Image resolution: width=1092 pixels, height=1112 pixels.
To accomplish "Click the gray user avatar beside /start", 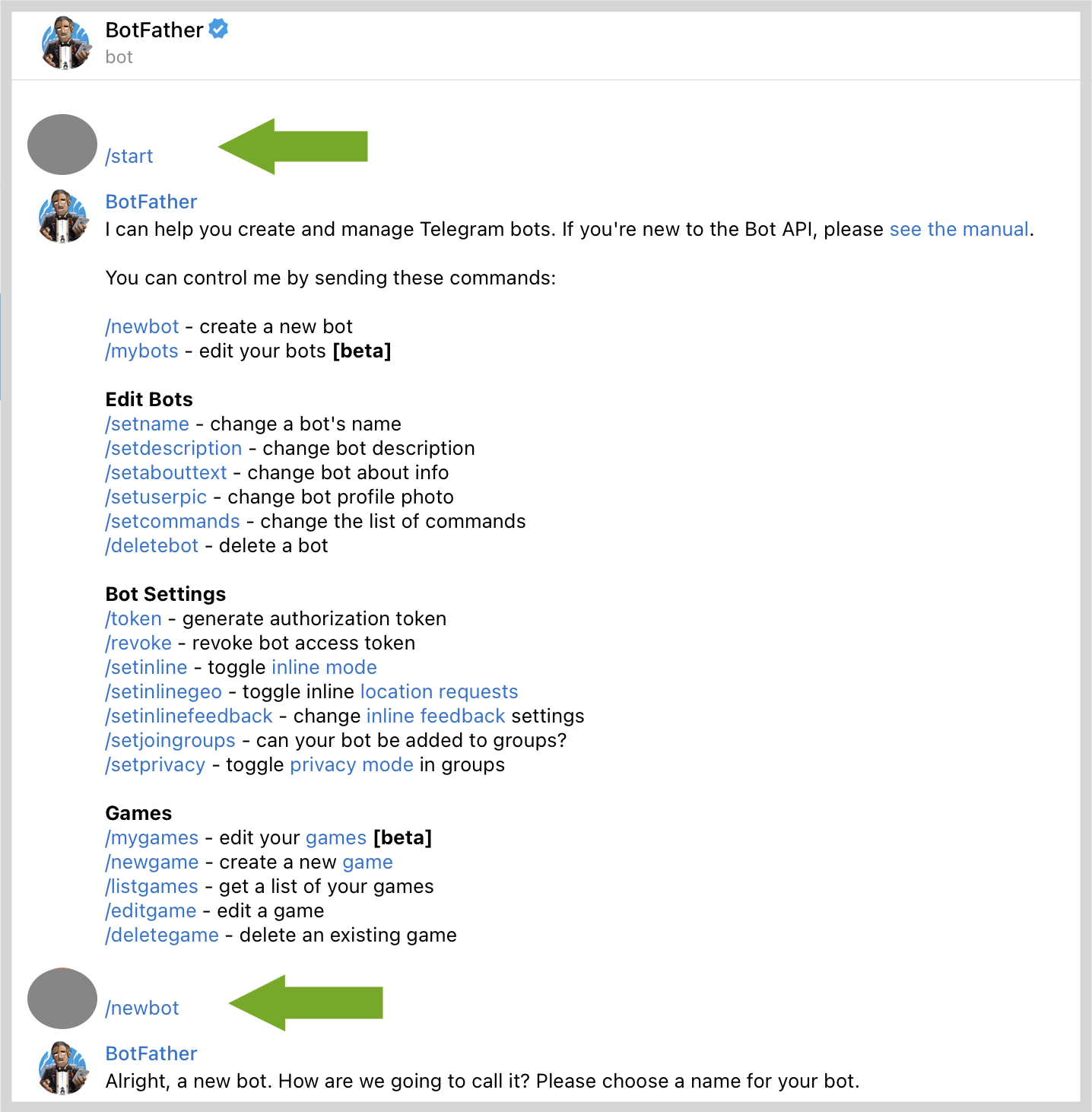I will [62, 145].
